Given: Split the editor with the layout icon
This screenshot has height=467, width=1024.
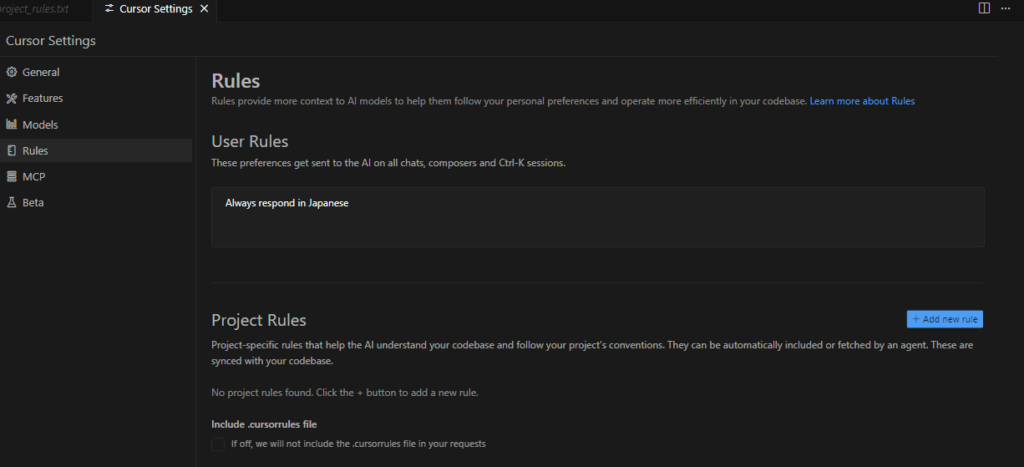Looking at the screenshot, I should click(984, 8).
